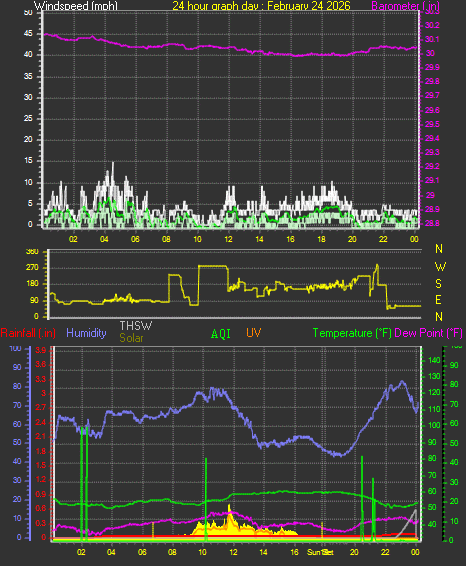
Task: Click the '28.8' barometer axis value
Action: point(432,223)
